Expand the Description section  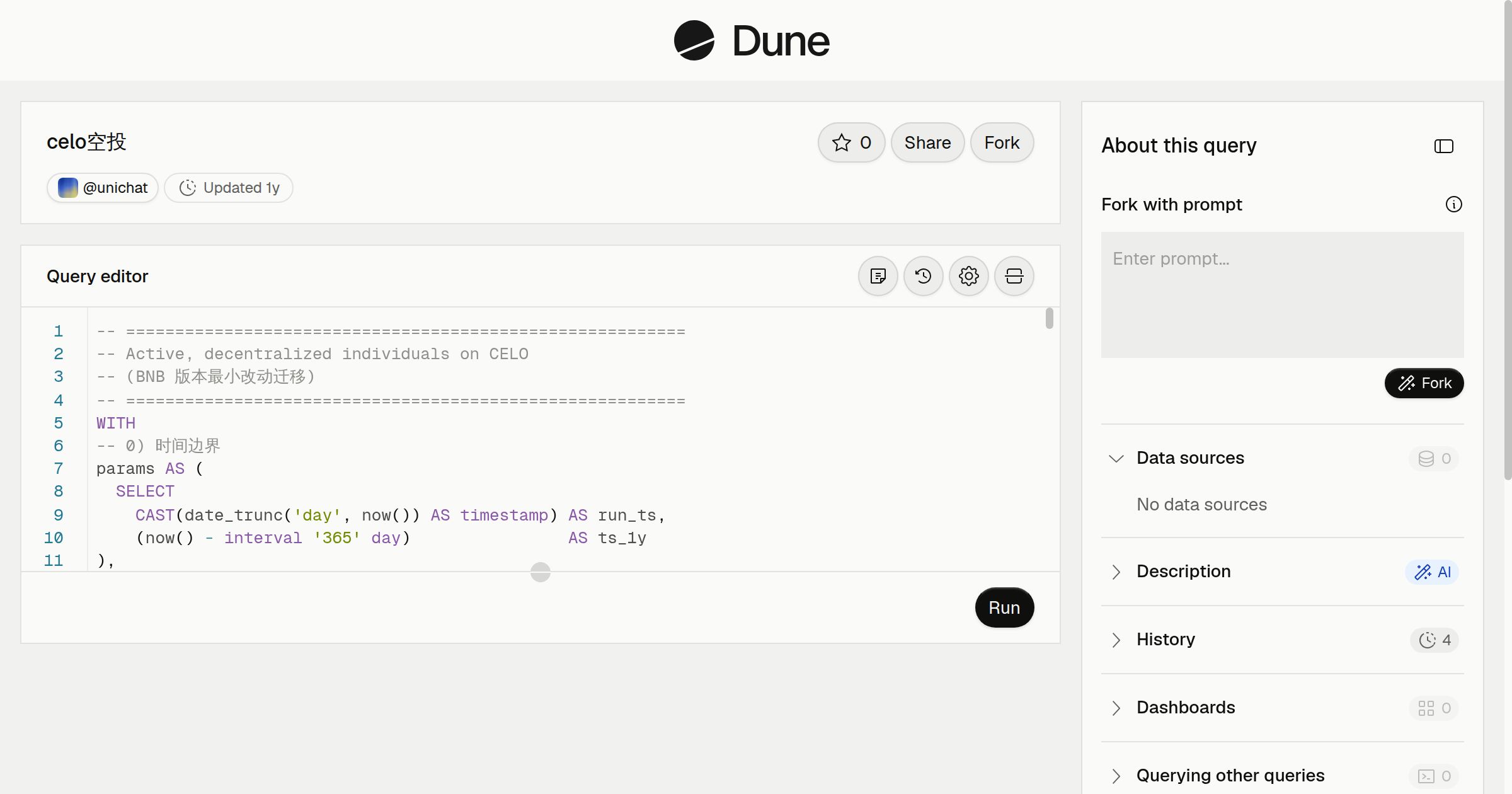[x=1283, y=572]
